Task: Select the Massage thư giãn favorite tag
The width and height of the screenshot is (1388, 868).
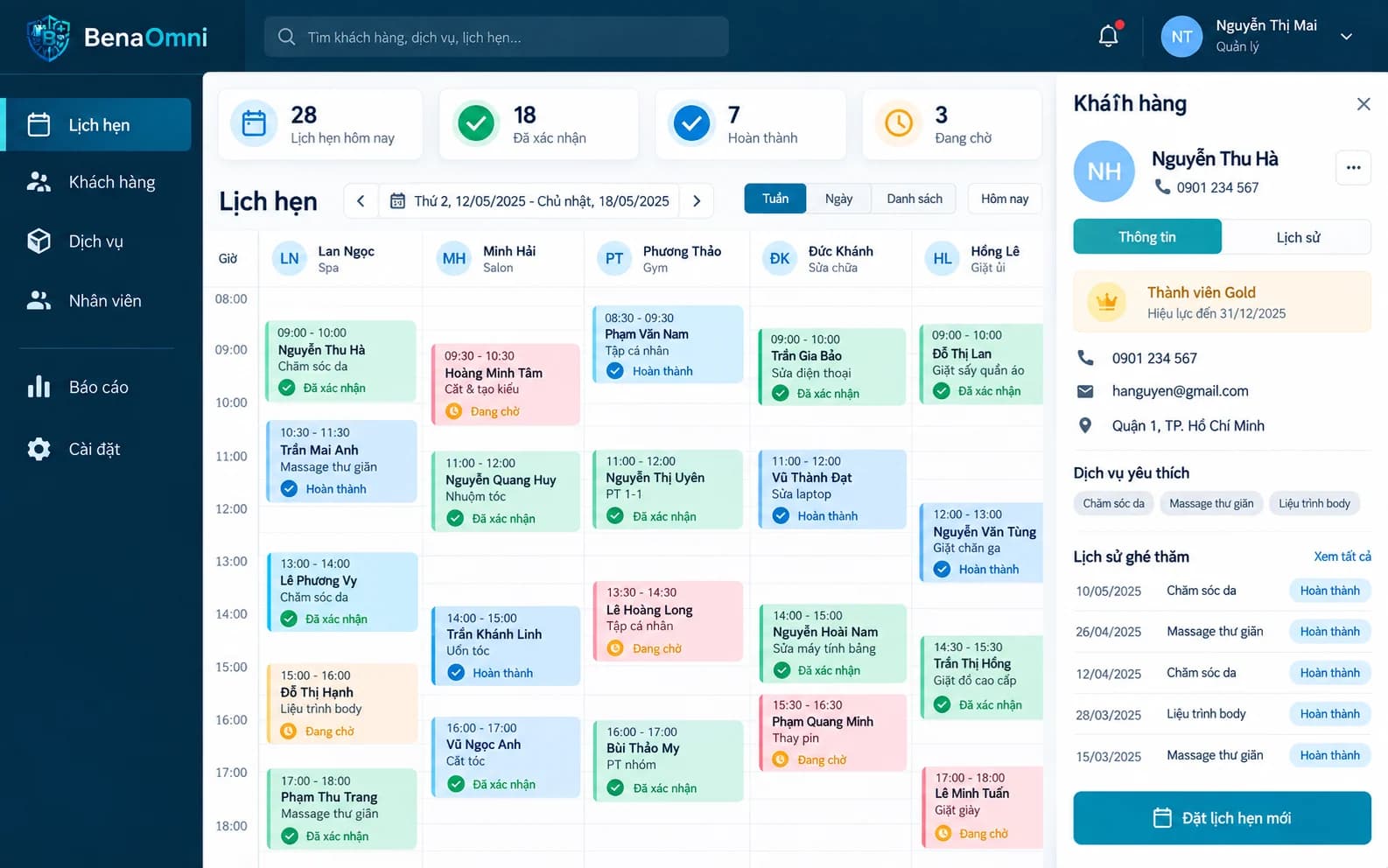Action: click(1211, 503)
